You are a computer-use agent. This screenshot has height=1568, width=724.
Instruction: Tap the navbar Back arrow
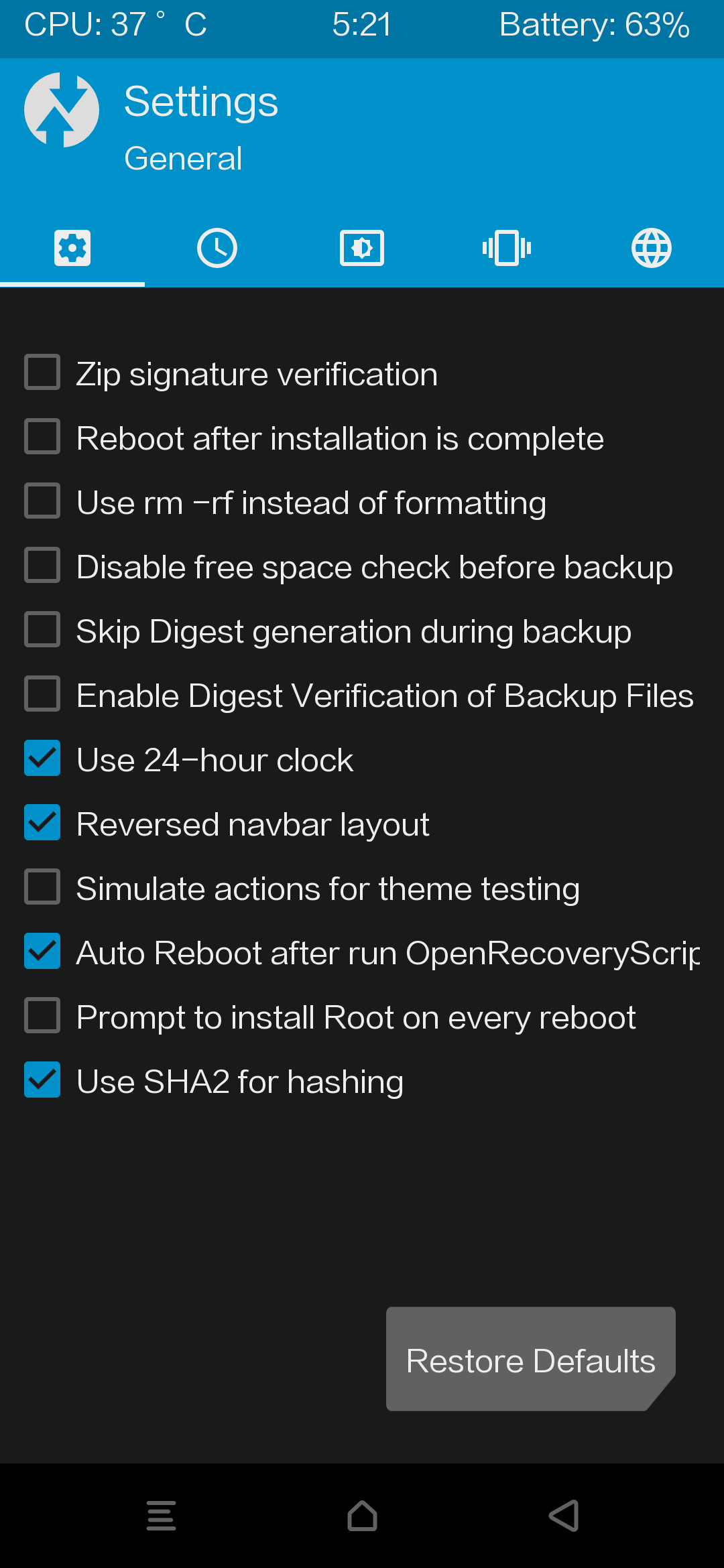coord(564,1516)
